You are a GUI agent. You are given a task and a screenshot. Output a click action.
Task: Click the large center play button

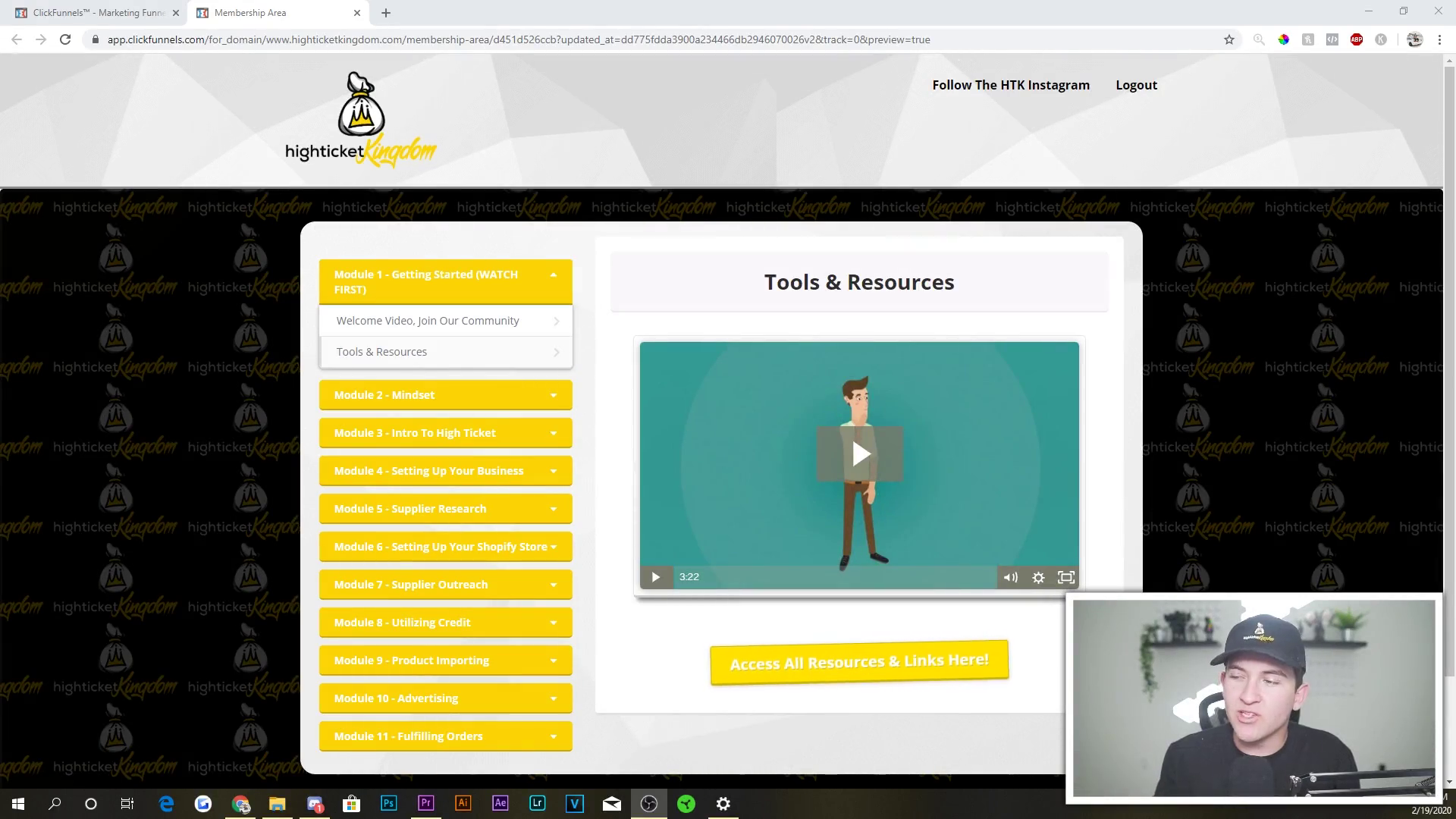click(x=859, y=453)
